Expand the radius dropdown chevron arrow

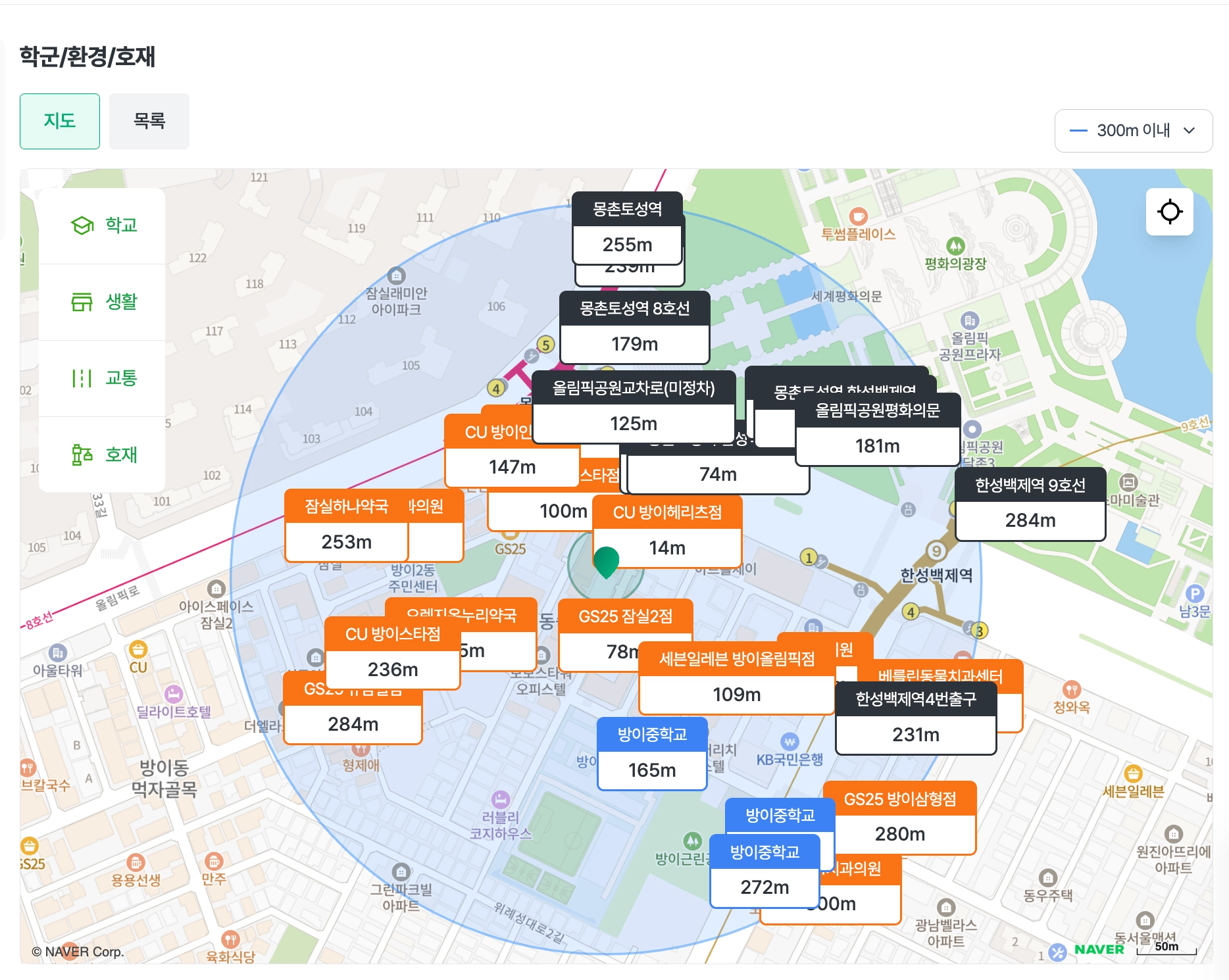tap(1189, 131)
